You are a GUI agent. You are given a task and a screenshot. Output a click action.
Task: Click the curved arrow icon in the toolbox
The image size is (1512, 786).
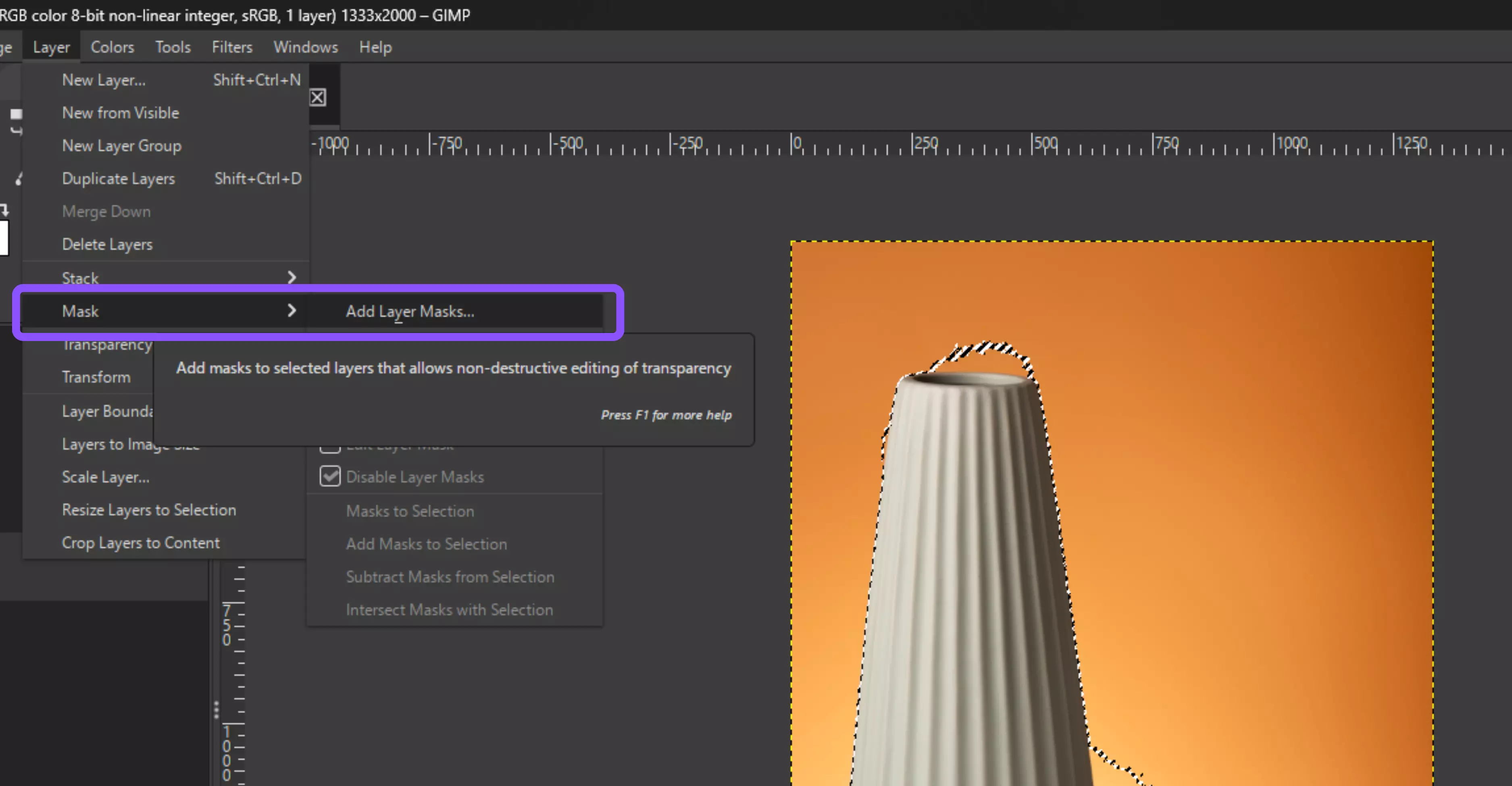17,130
